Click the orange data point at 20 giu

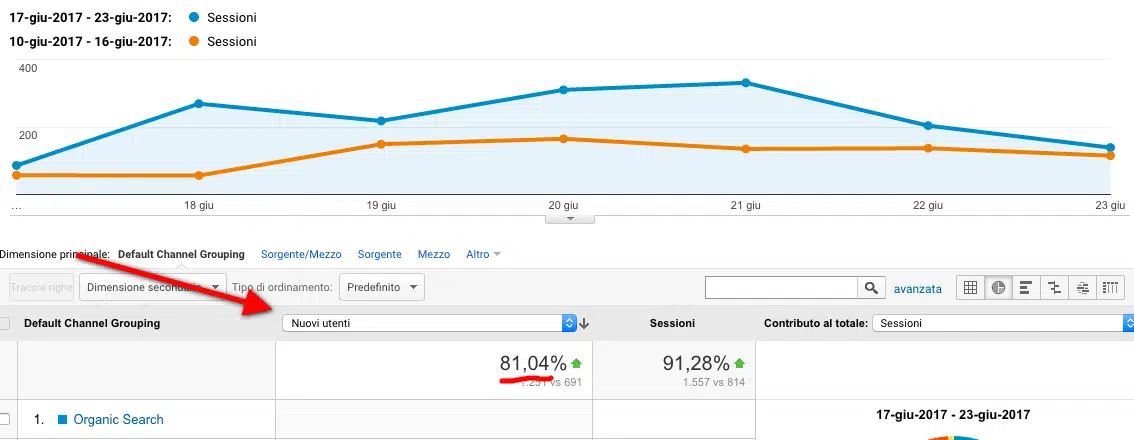pyautogui.click(x=563, y=138)
